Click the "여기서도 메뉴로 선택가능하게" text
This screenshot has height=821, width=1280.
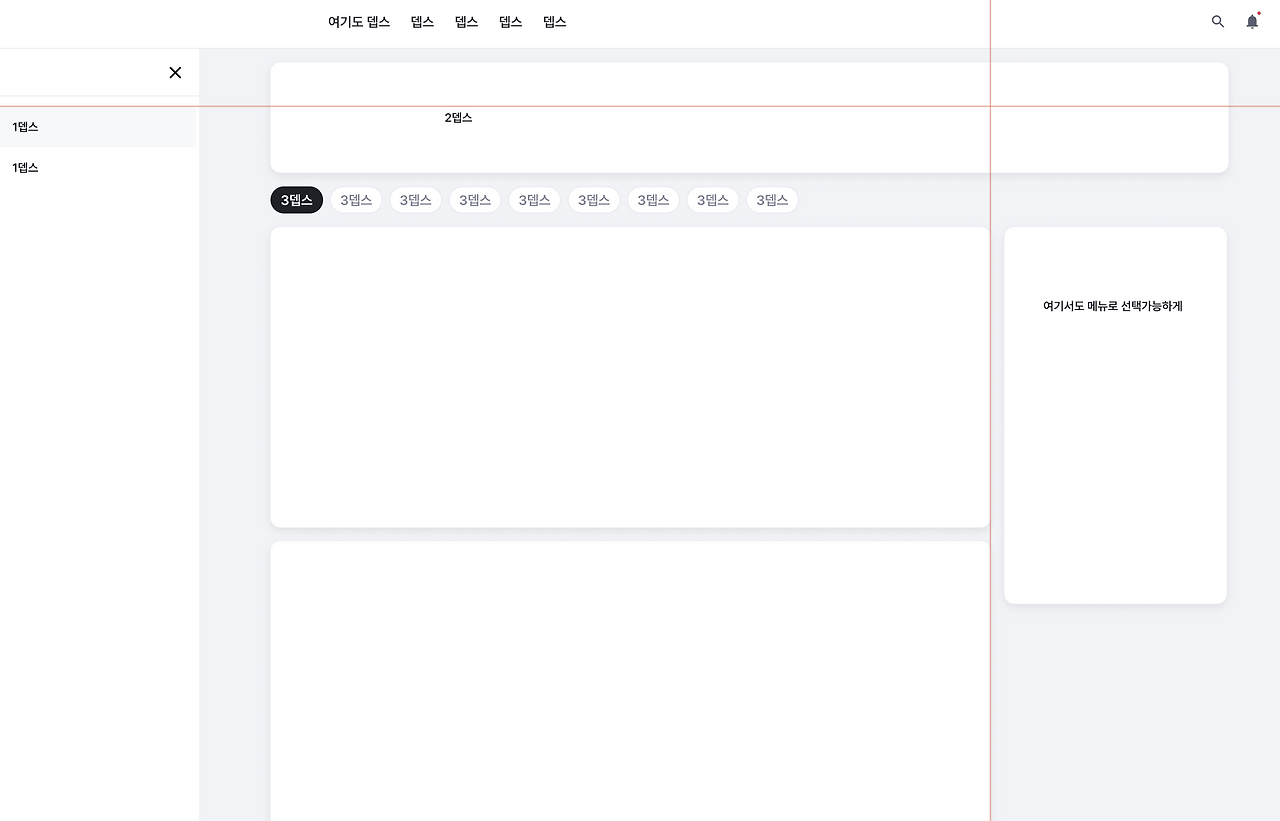1113,306
